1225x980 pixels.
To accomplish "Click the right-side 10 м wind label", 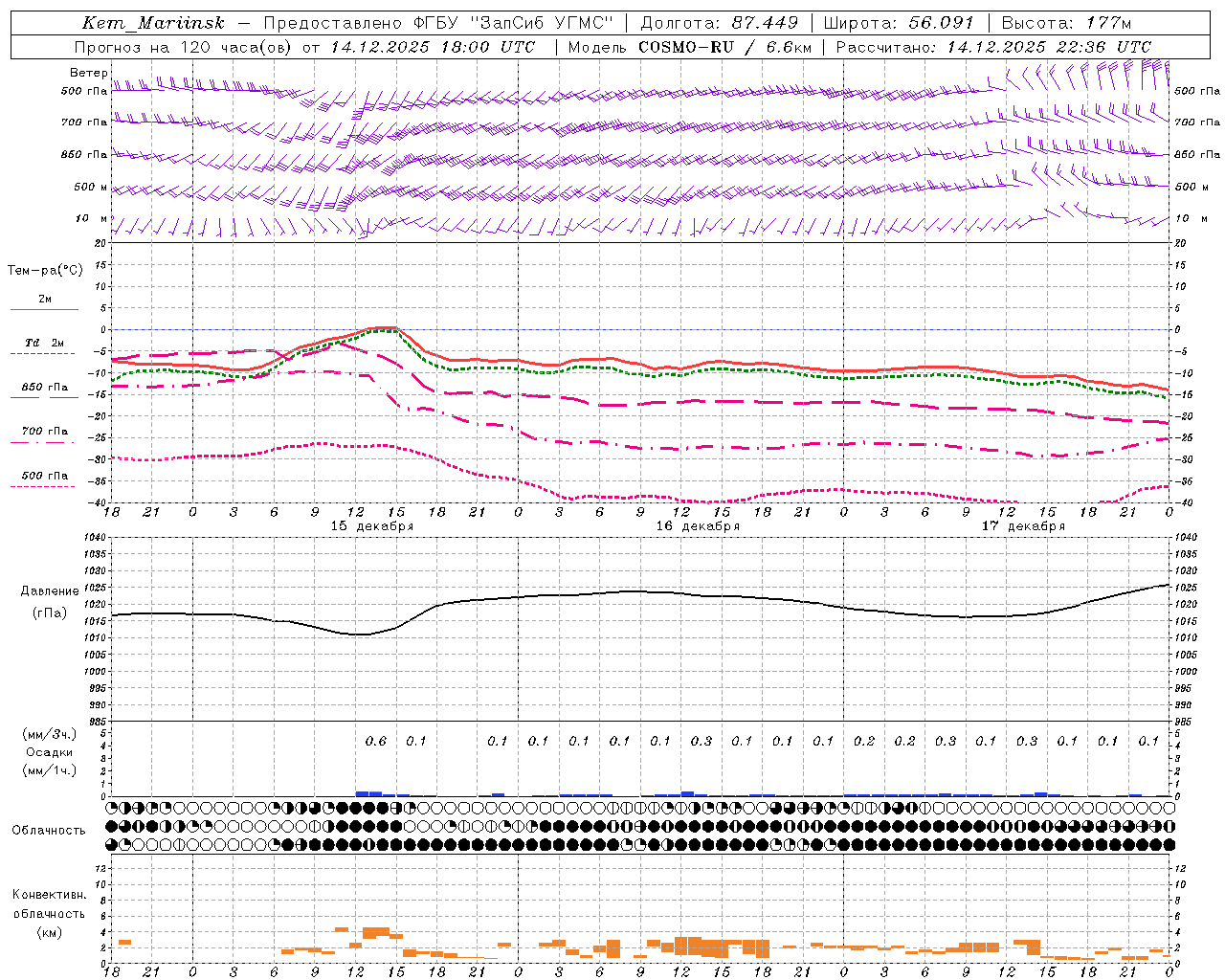I will (x=1191, y=218).
